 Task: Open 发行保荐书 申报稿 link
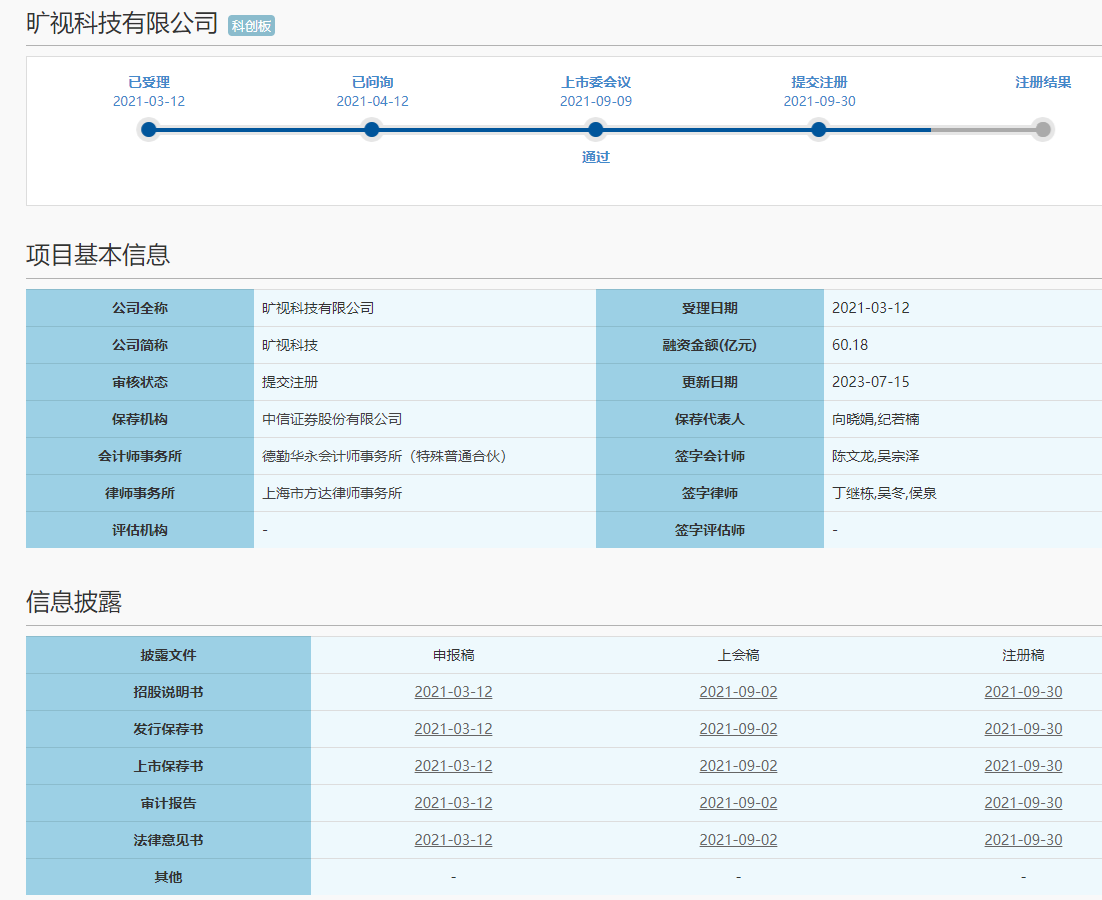453,729
